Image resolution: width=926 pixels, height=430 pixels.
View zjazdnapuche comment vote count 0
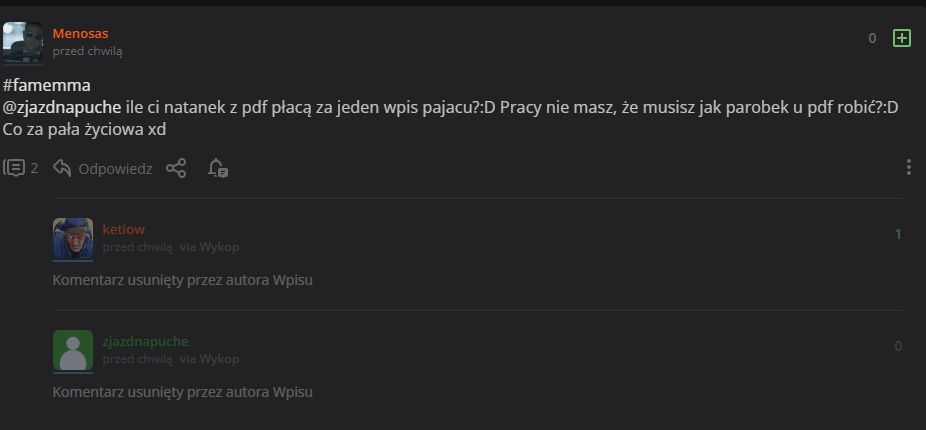click(x=898, y=347)
